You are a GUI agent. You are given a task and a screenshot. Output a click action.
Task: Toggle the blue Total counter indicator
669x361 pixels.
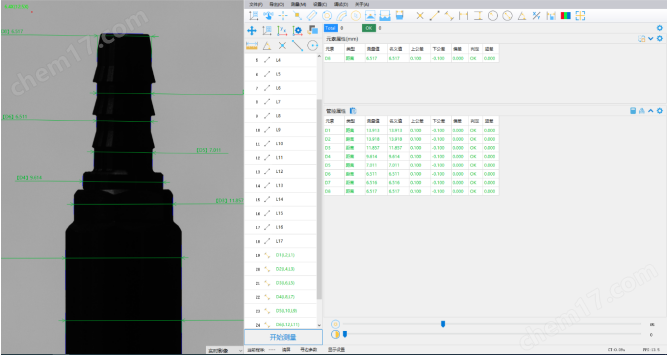(x=331, y=28)
